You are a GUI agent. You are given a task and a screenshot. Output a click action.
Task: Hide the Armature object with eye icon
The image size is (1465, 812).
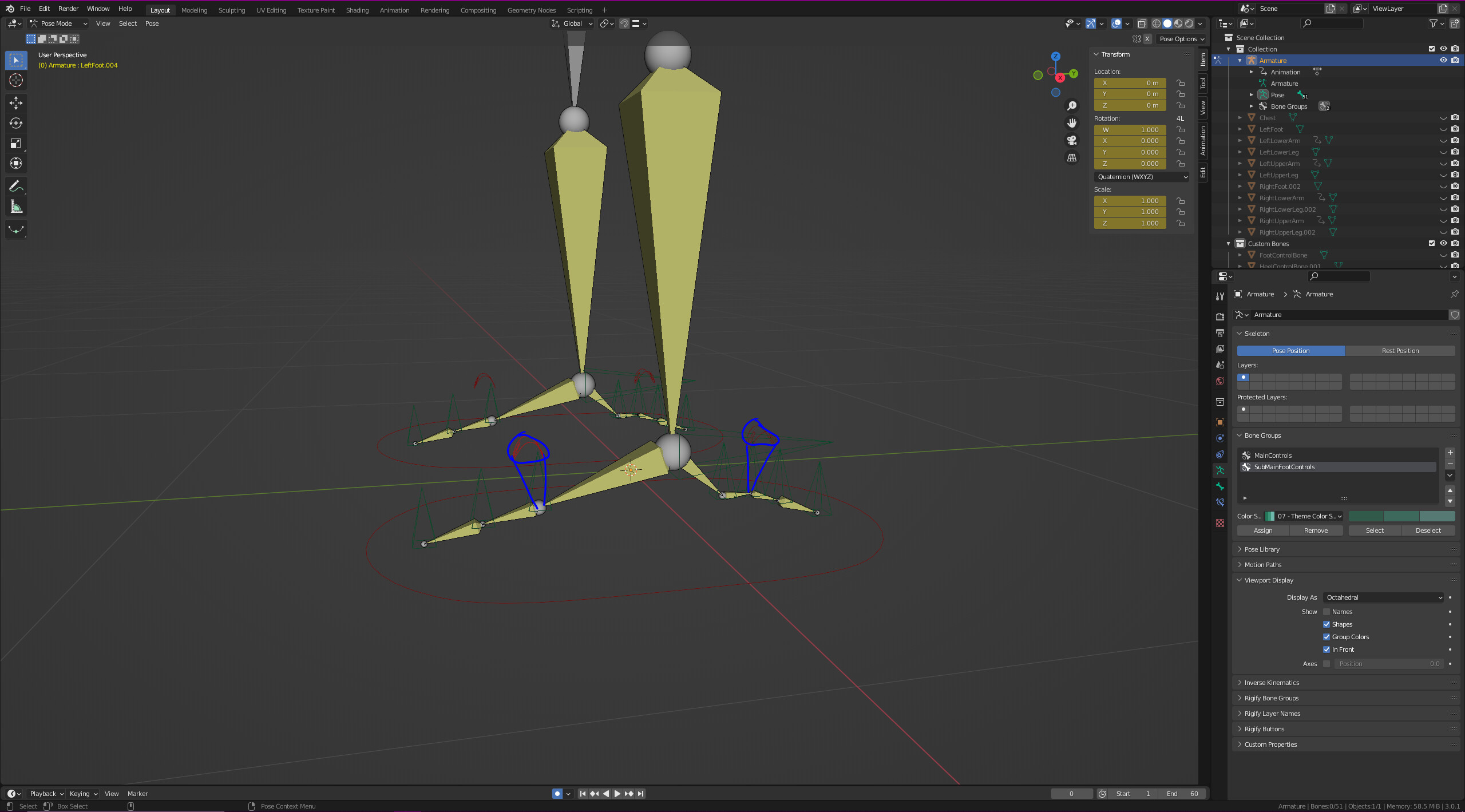point(1443,60)
